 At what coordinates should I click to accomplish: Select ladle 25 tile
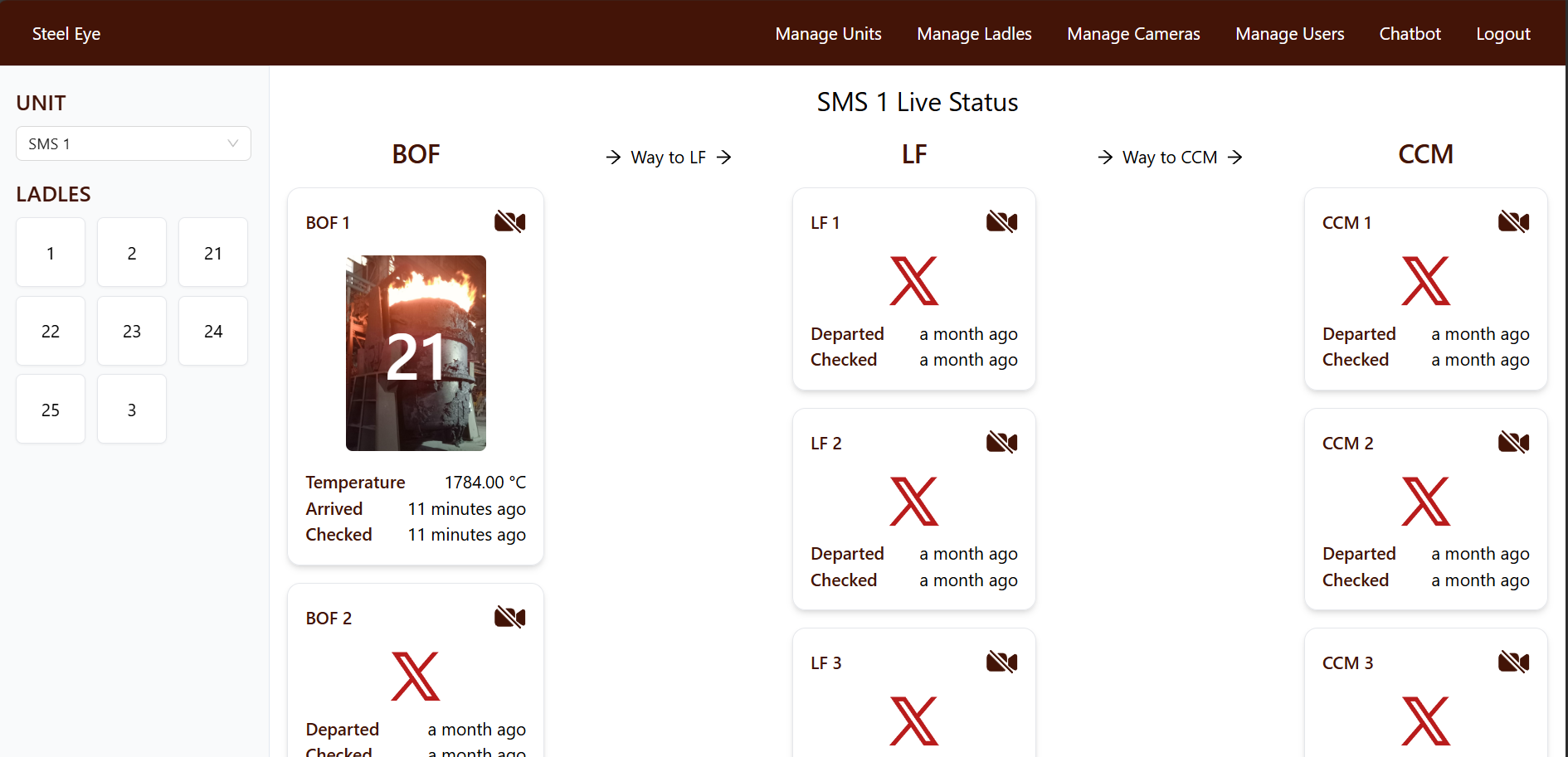click(51, 410)
